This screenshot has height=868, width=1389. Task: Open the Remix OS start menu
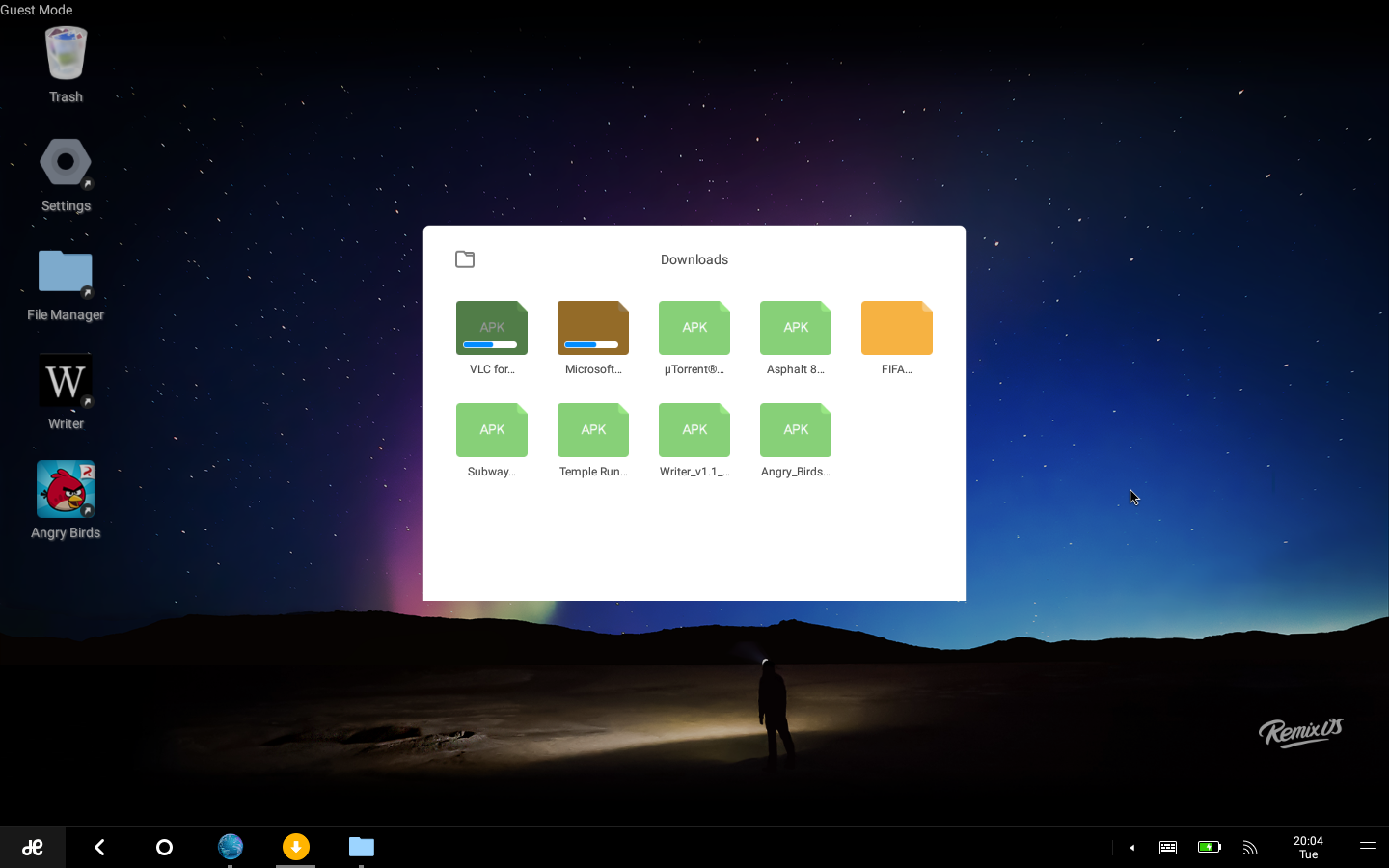click(x=33, y=847)
